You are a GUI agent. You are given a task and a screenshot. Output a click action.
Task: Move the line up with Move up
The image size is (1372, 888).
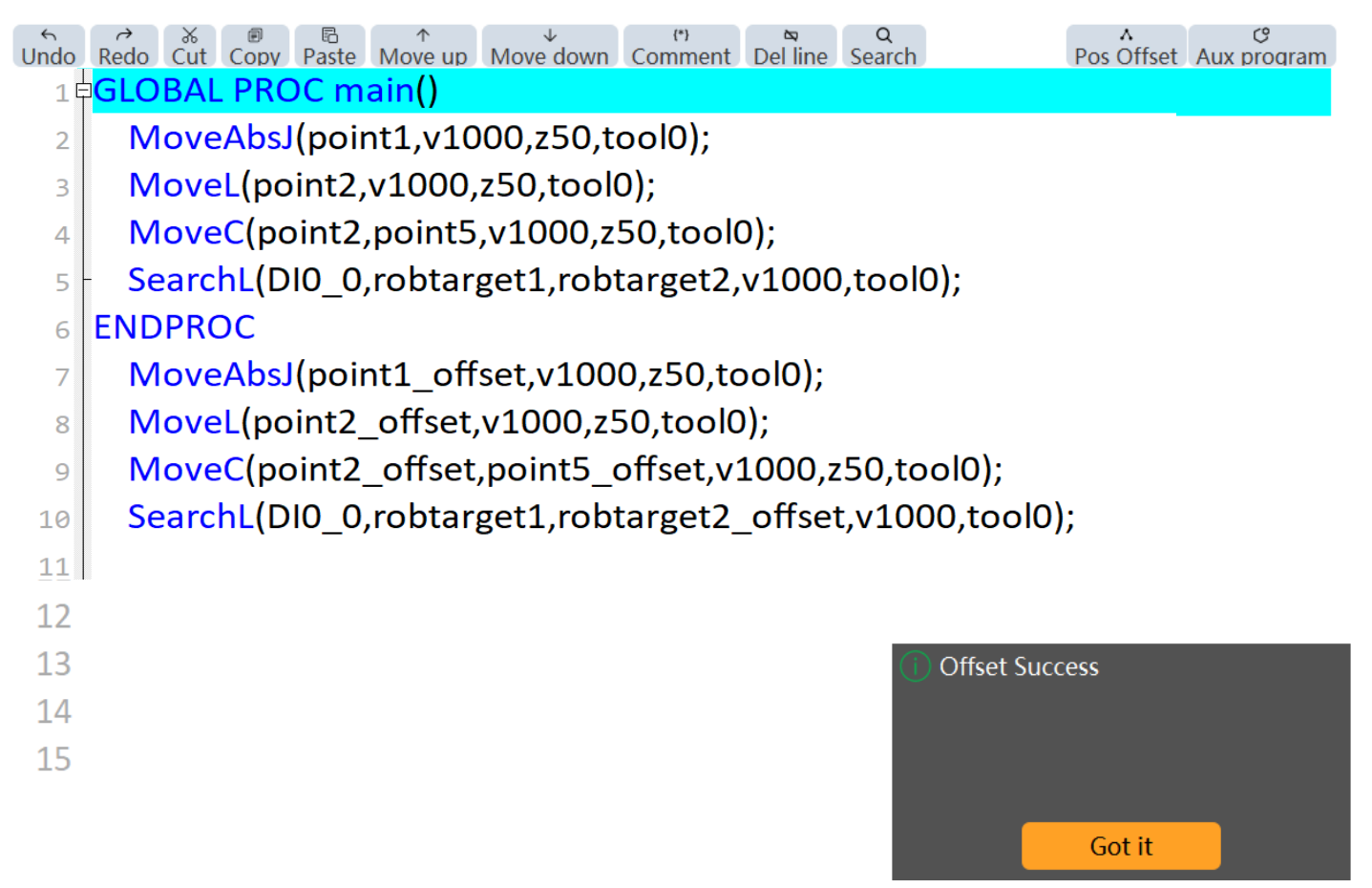click(x=423, y=46)
